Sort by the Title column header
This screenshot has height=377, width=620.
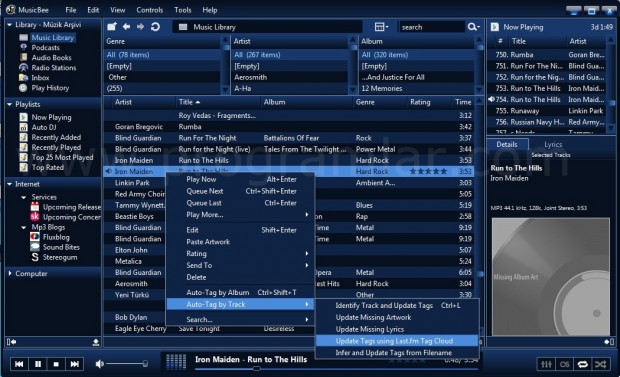(x=185, y=102)
